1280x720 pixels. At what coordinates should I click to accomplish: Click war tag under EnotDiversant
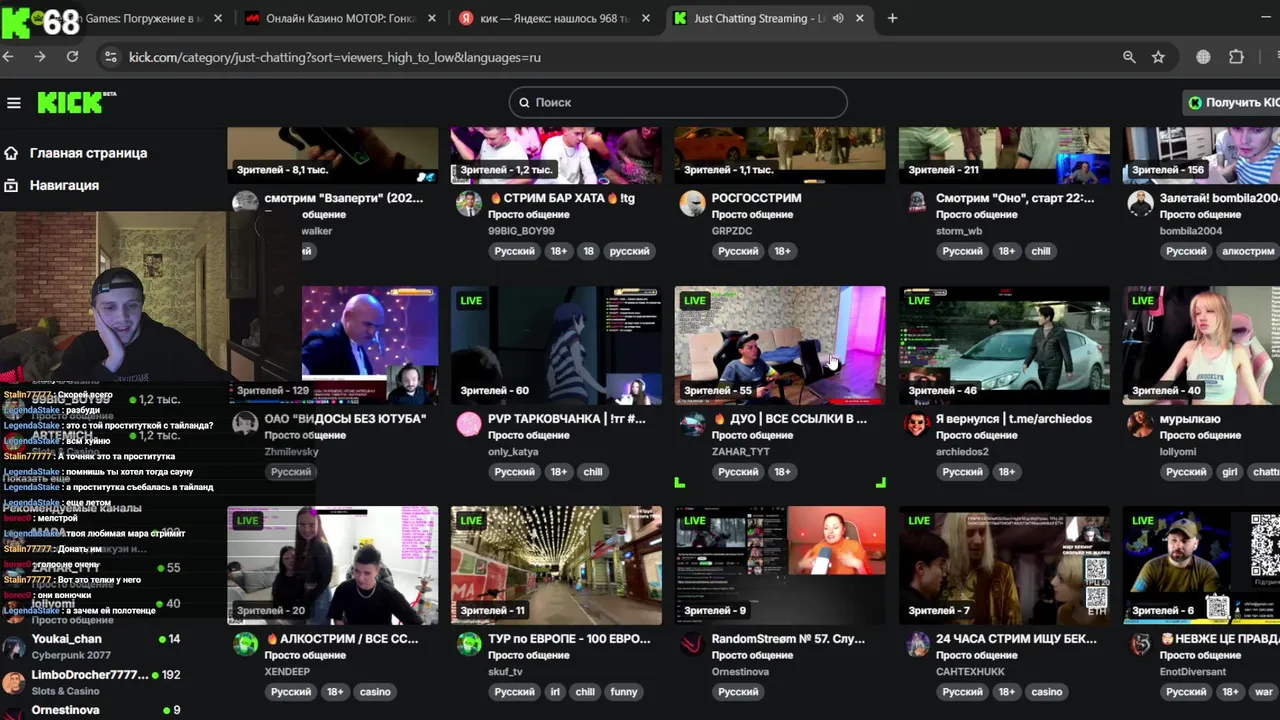click(x=1264, y=691)
